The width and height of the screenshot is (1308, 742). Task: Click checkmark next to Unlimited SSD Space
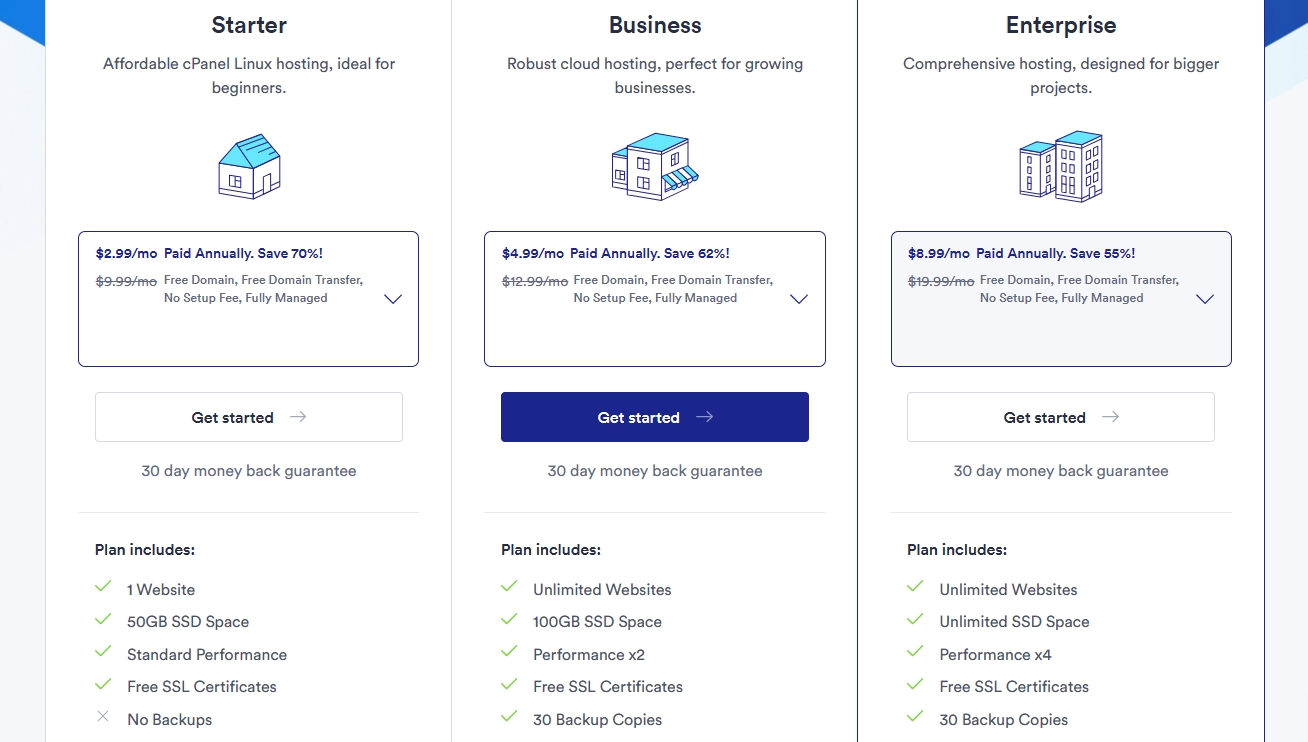915,619
